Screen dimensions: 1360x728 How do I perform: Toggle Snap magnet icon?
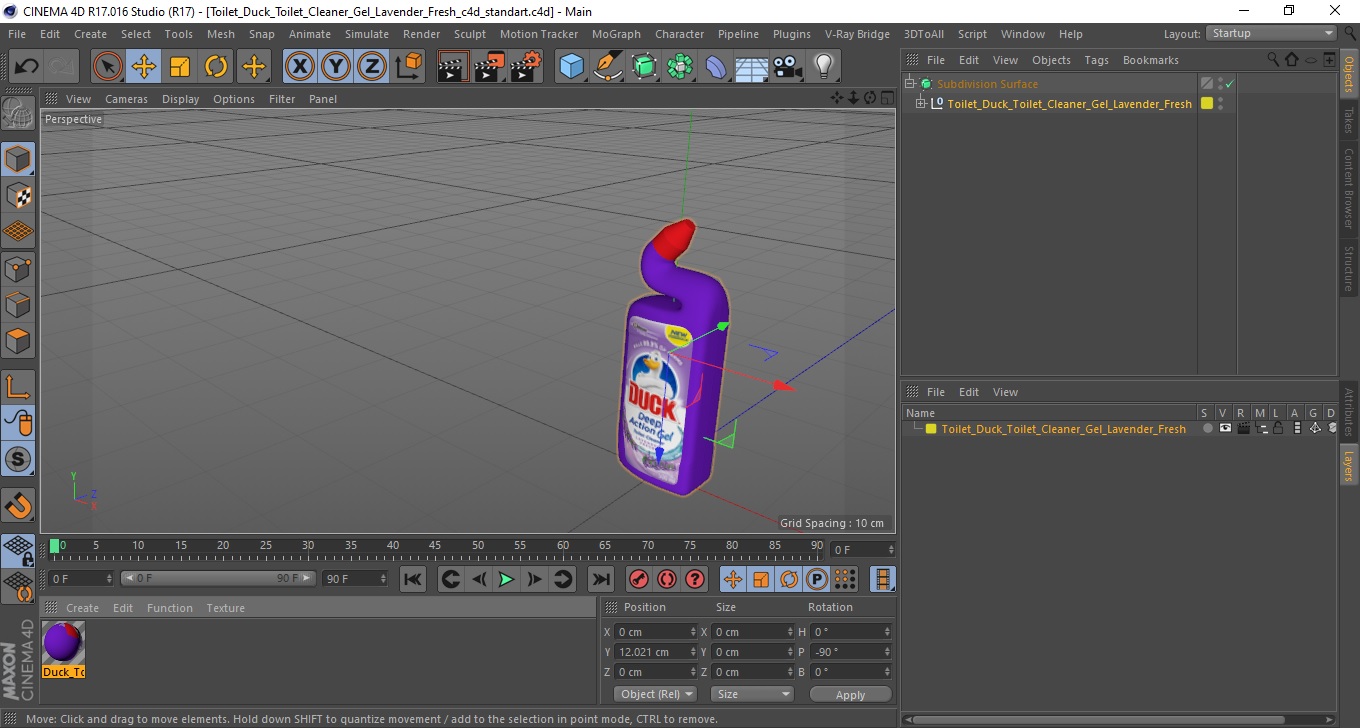18,504
